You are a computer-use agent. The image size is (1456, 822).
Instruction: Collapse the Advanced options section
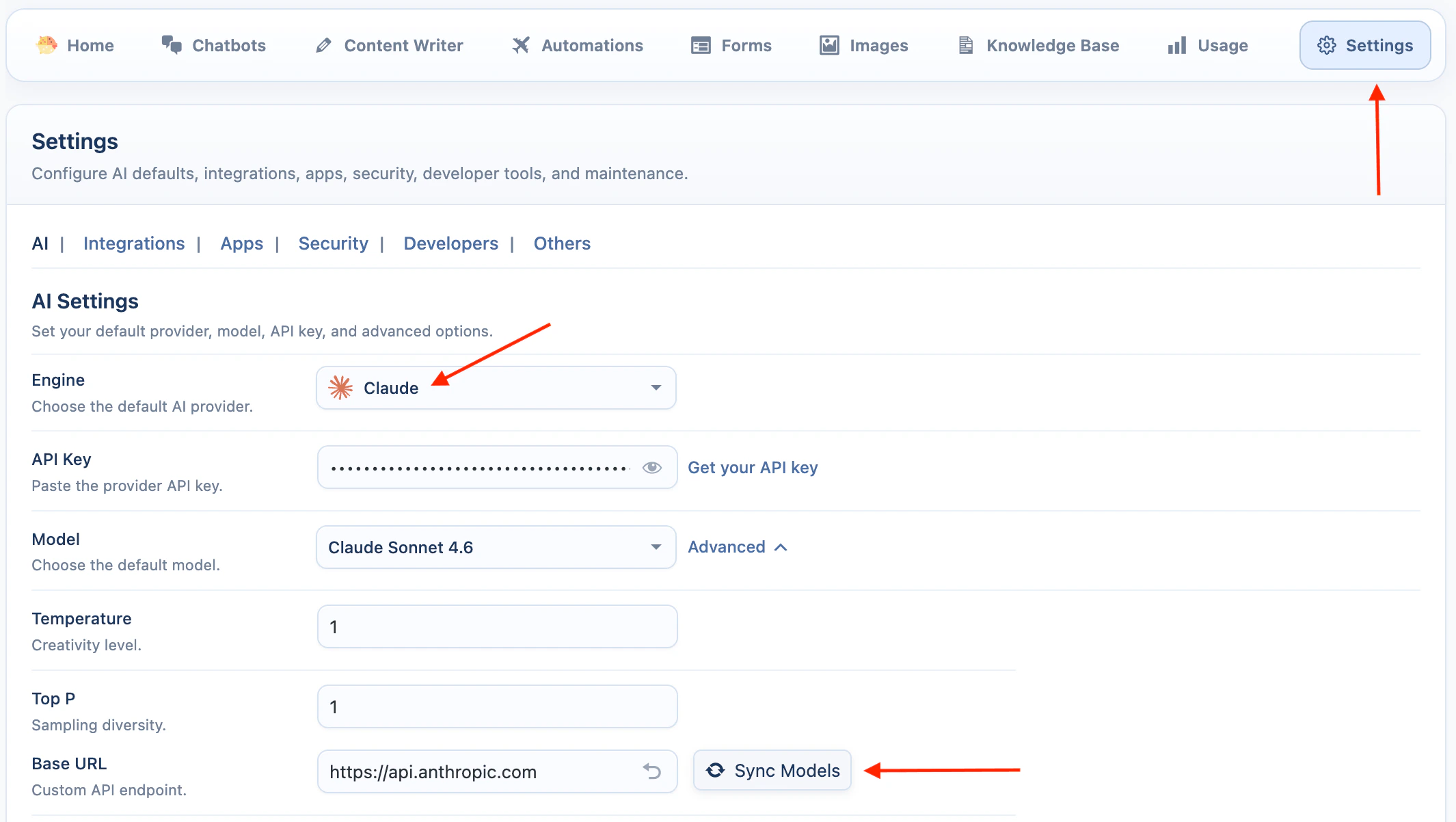point(738,547)
